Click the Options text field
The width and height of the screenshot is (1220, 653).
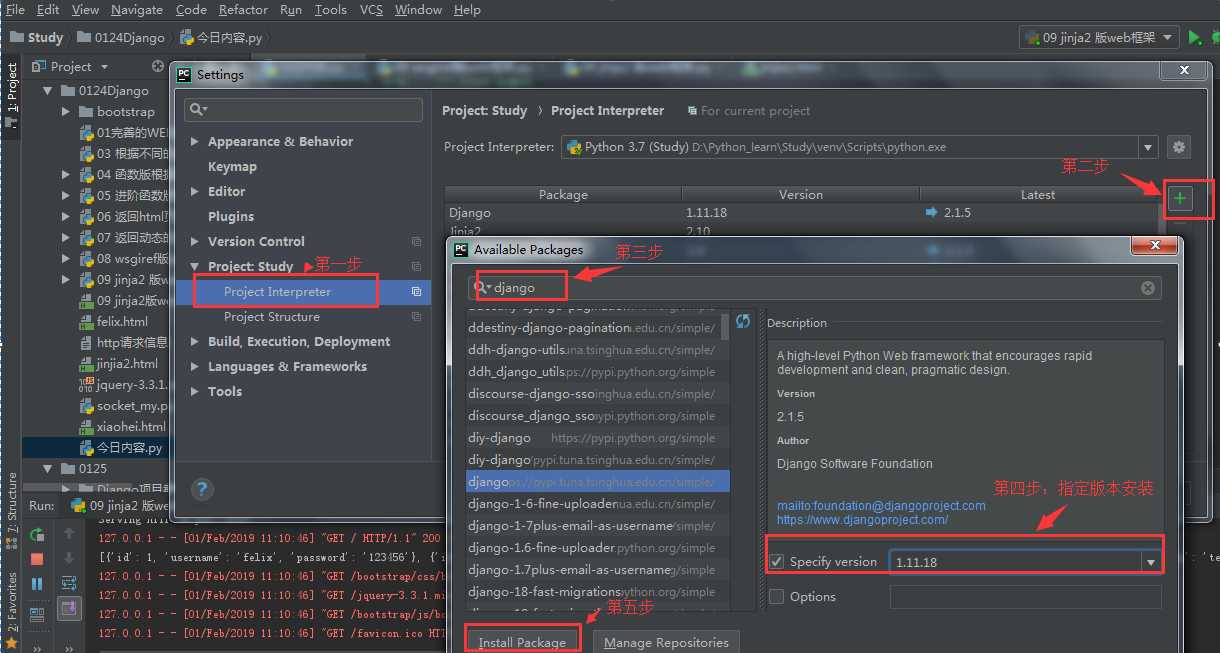1025,597
